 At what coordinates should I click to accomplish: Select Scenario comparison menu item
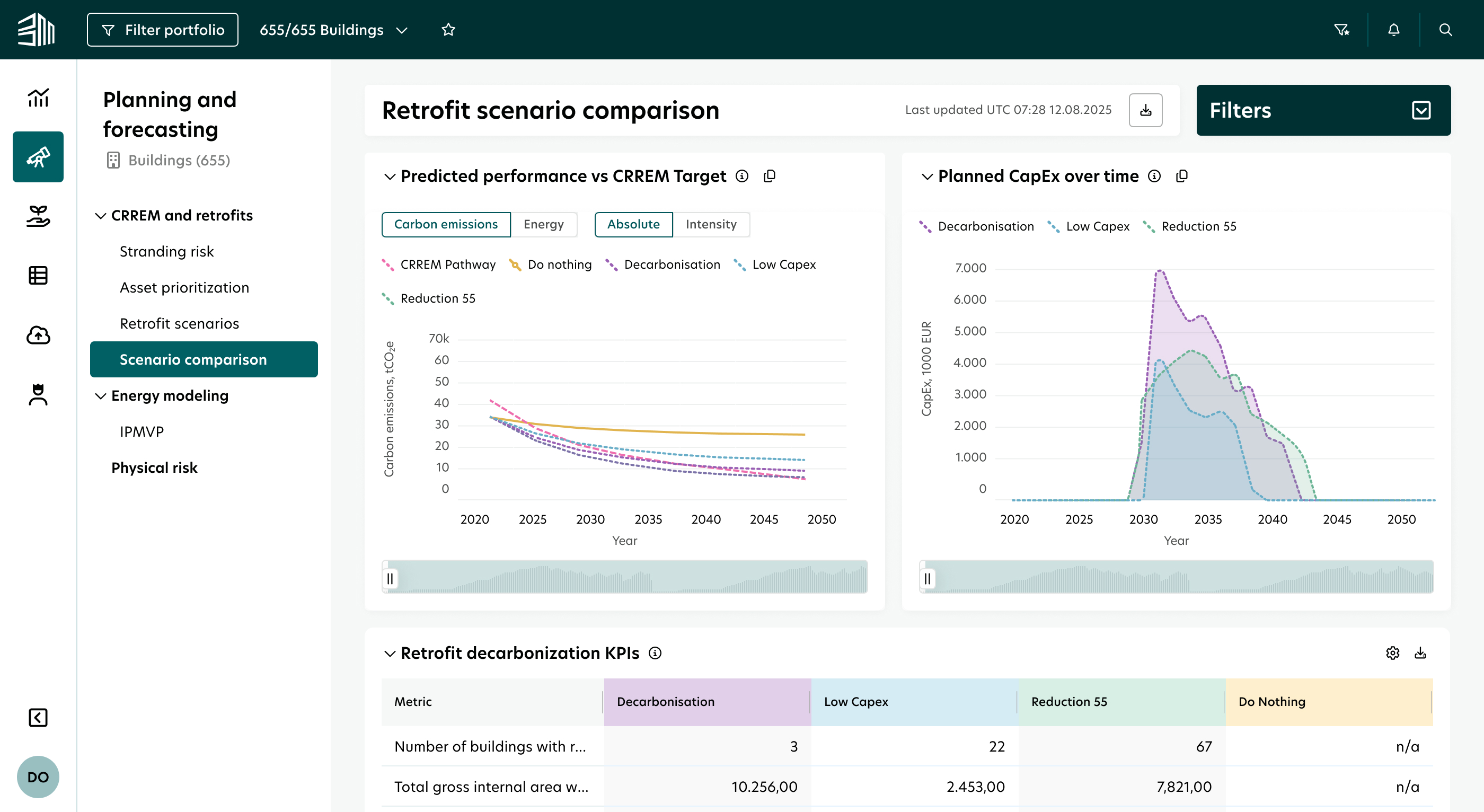(x=204, y=359)
